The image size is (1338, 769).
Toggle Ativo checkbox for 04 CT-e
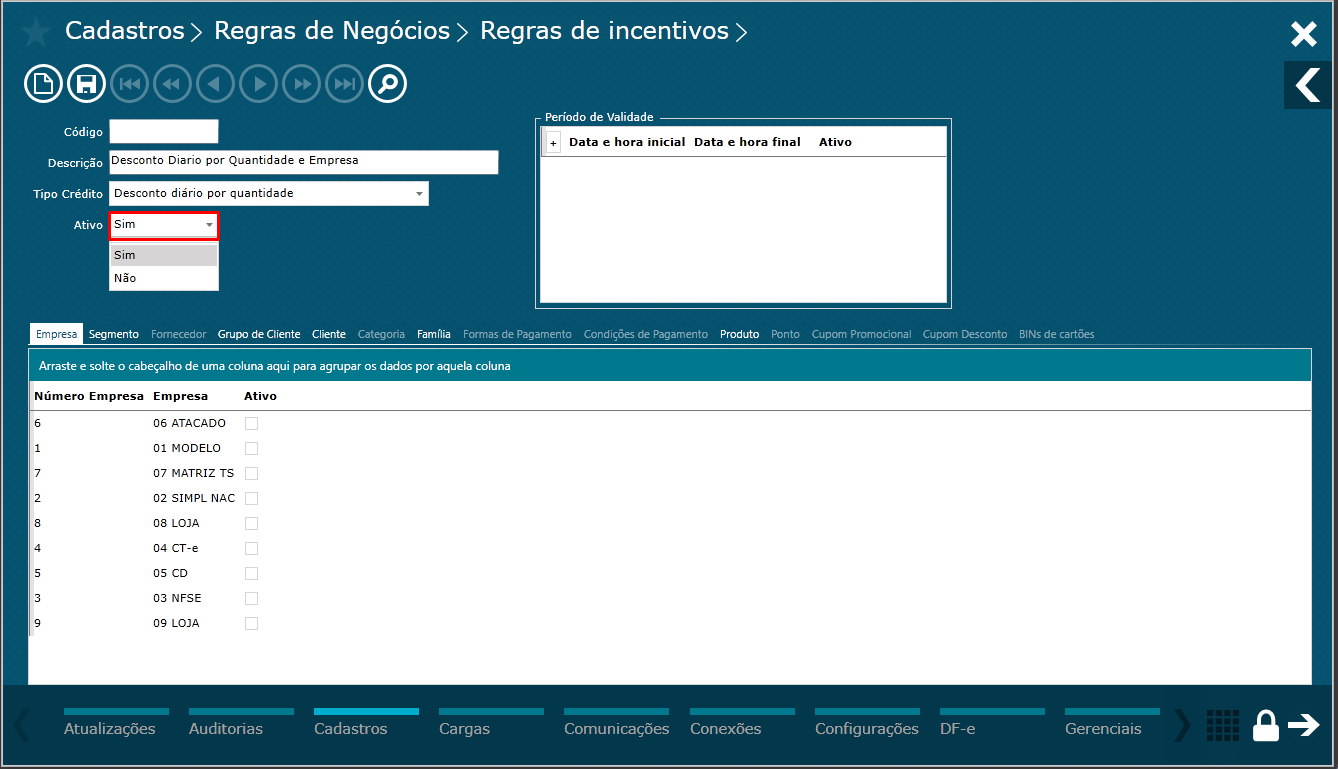[251, 548]
